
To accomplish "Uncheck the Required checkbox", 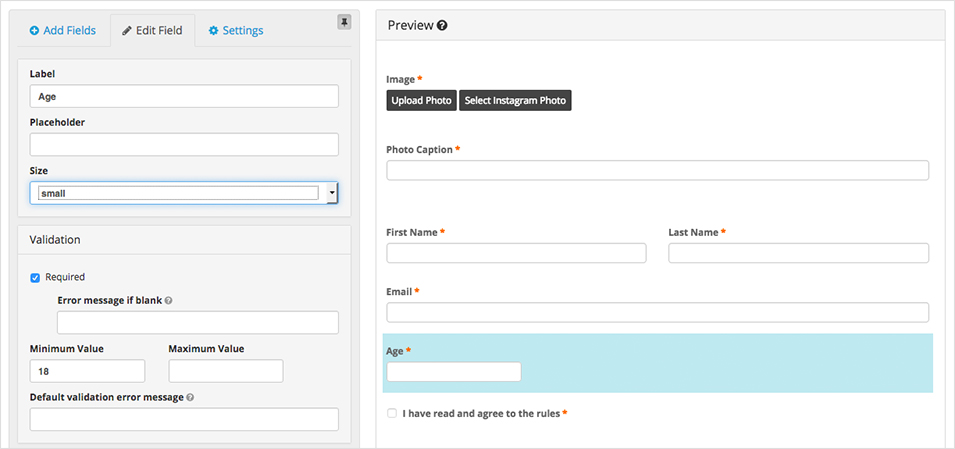I will [35, 278].
